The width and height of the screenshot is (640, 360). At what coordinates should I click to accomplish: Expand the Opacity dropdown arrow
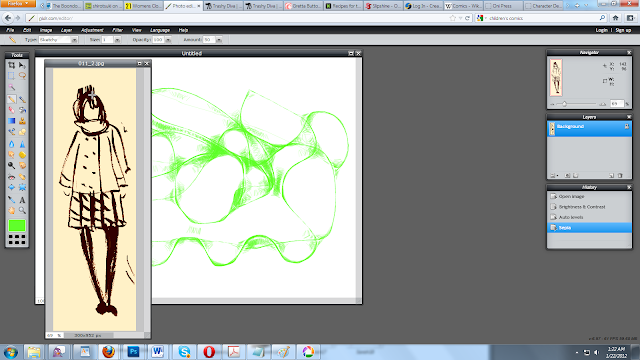click(168, 40)
